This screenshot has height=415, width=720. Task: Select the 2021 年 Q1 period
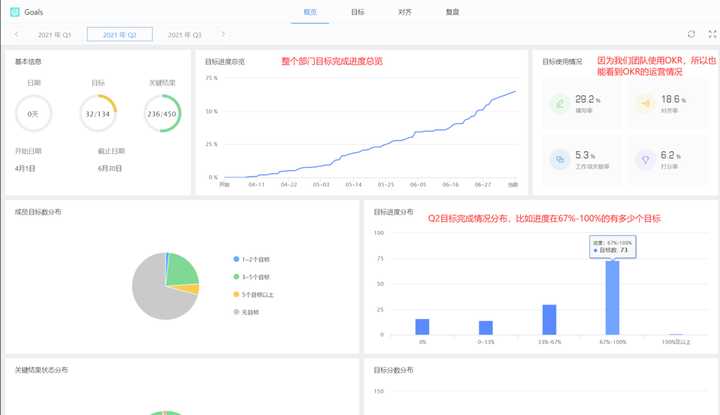coord(55,35)
